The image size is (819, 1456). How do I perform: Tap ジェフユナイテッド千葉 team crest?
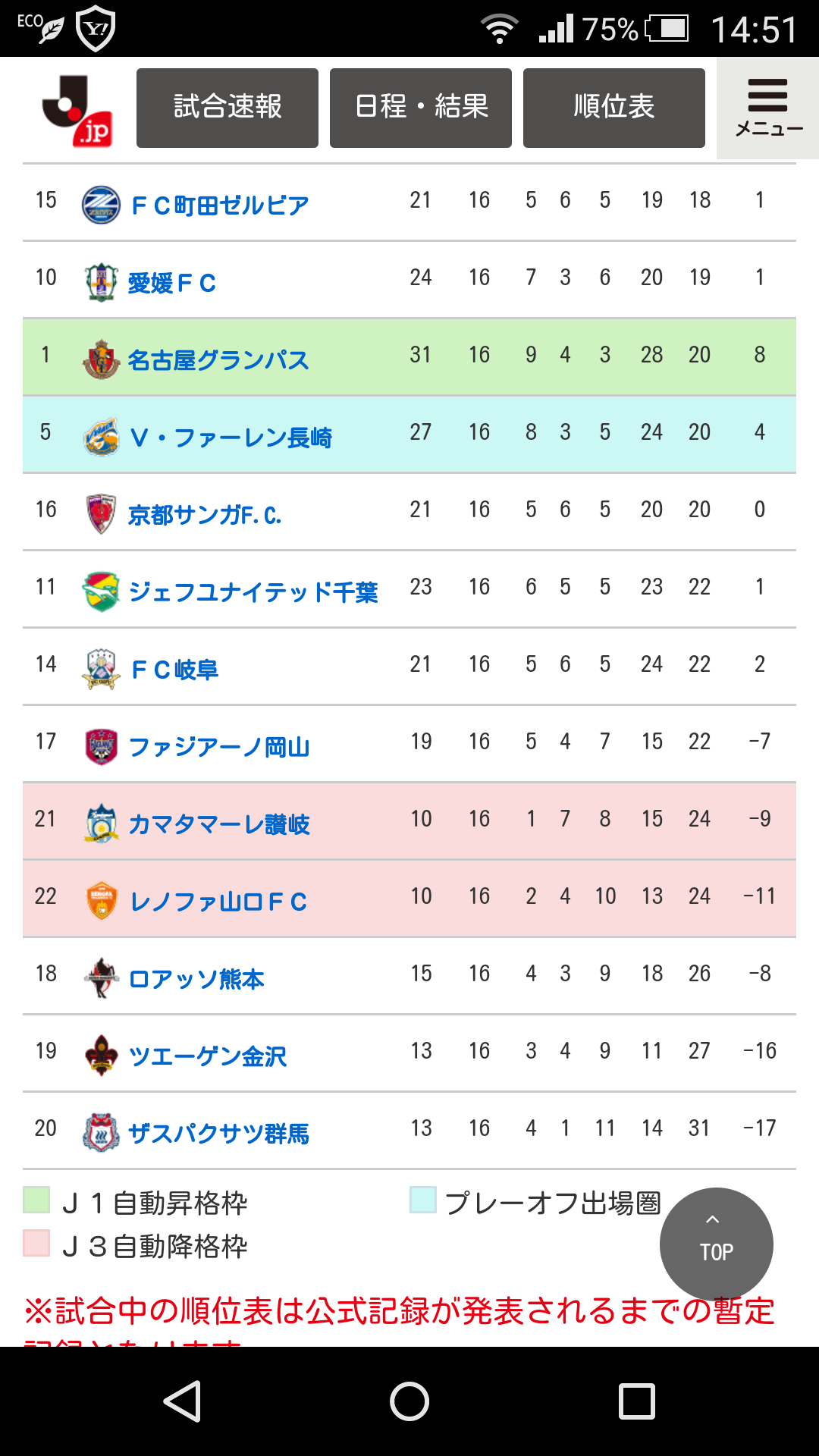101,591
